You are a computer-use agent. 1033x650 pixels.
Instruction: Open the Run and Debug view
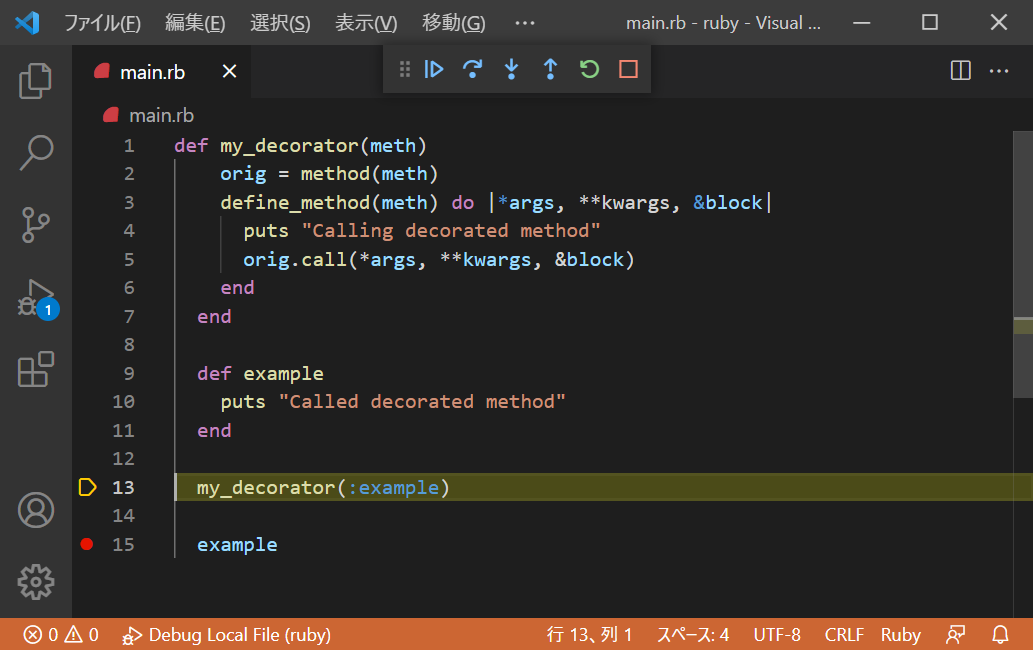pyautogui.click(x=36, y=298)
